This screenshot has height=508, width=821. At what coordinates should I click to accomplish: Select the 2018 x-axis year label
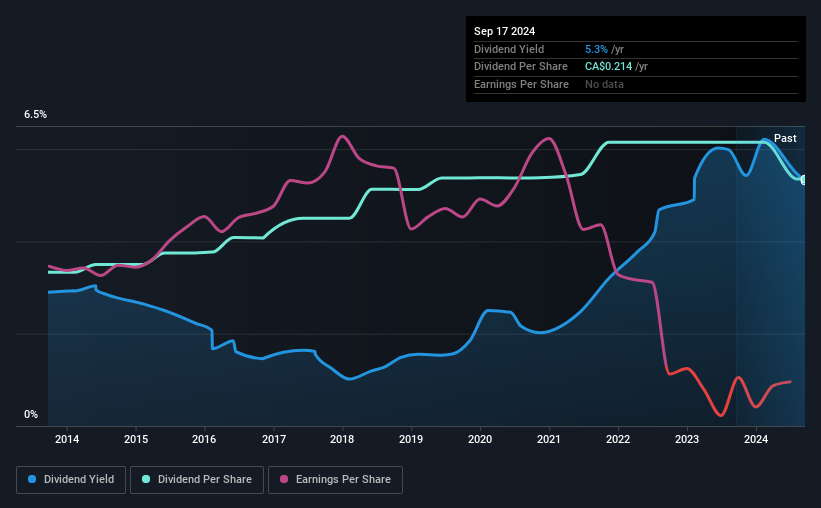click(342, 439)
